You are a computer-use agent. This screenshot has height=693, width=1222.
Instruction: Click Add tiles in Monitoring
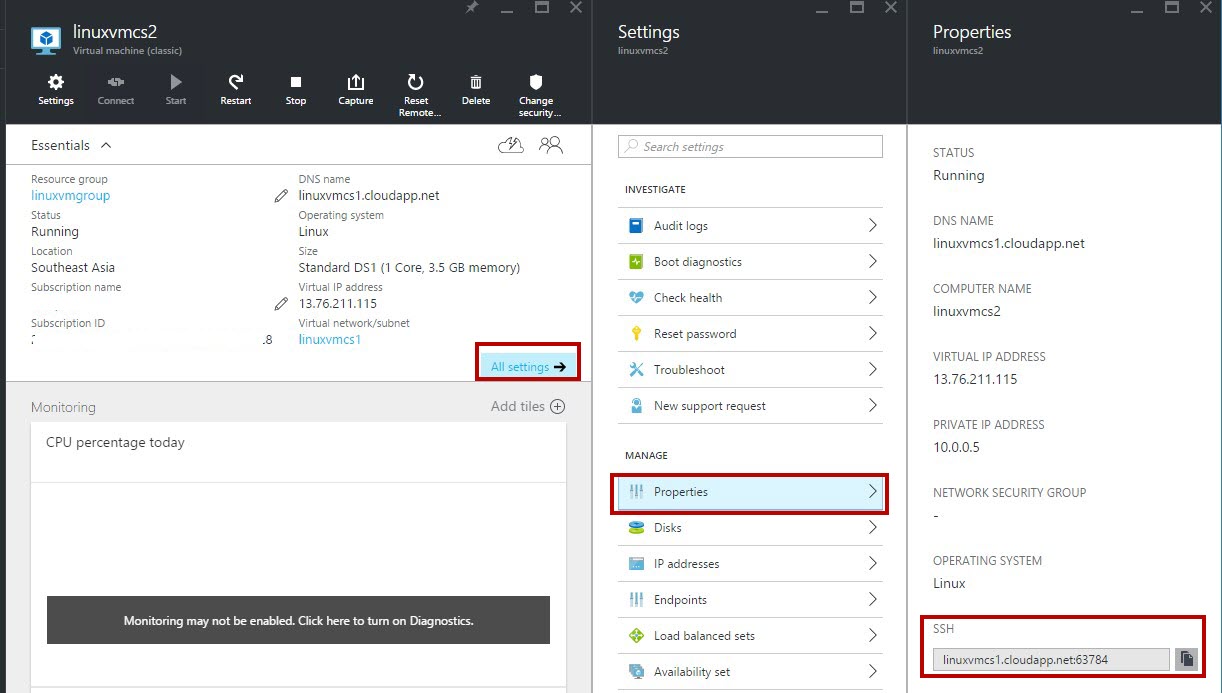click(x=528, y=406)
